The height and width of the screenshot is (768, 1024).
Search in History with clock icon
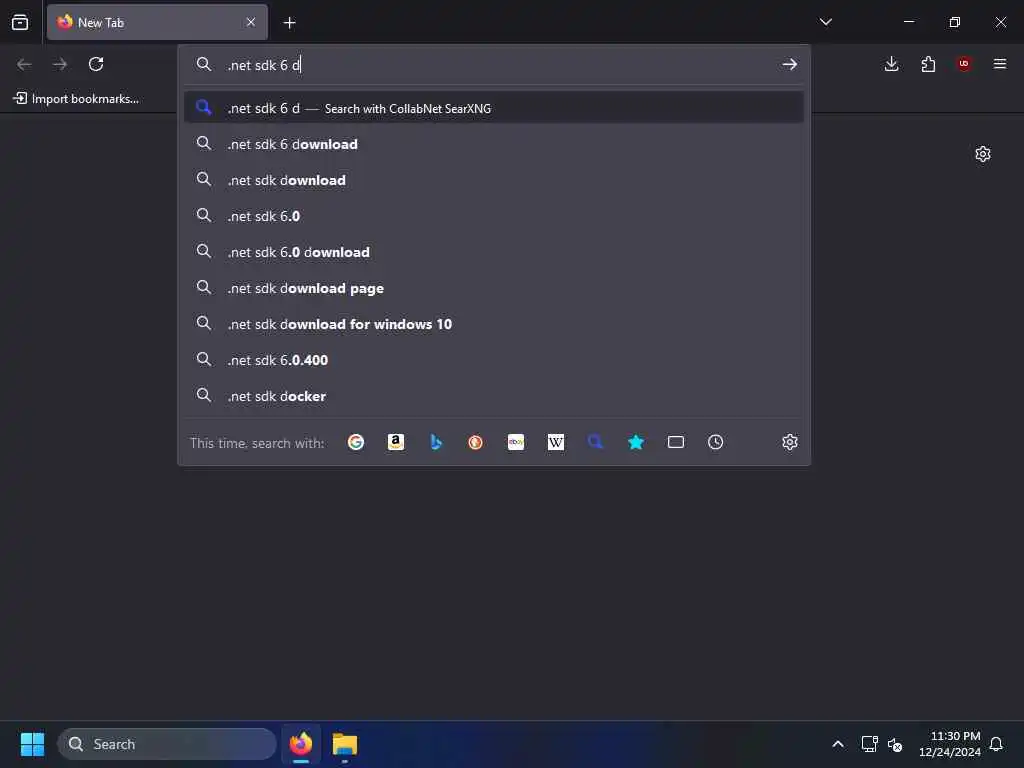pyautogui.click(x=716, y=442)
